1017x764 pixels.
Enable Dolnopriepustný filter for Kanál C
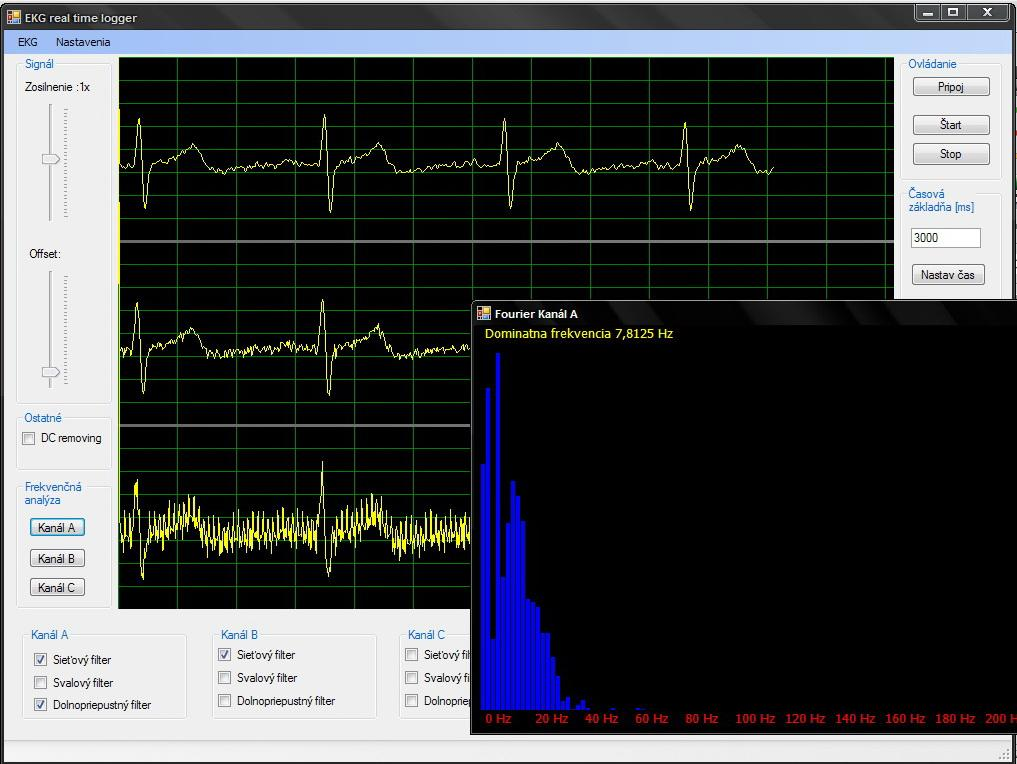[x=411, y=700]
